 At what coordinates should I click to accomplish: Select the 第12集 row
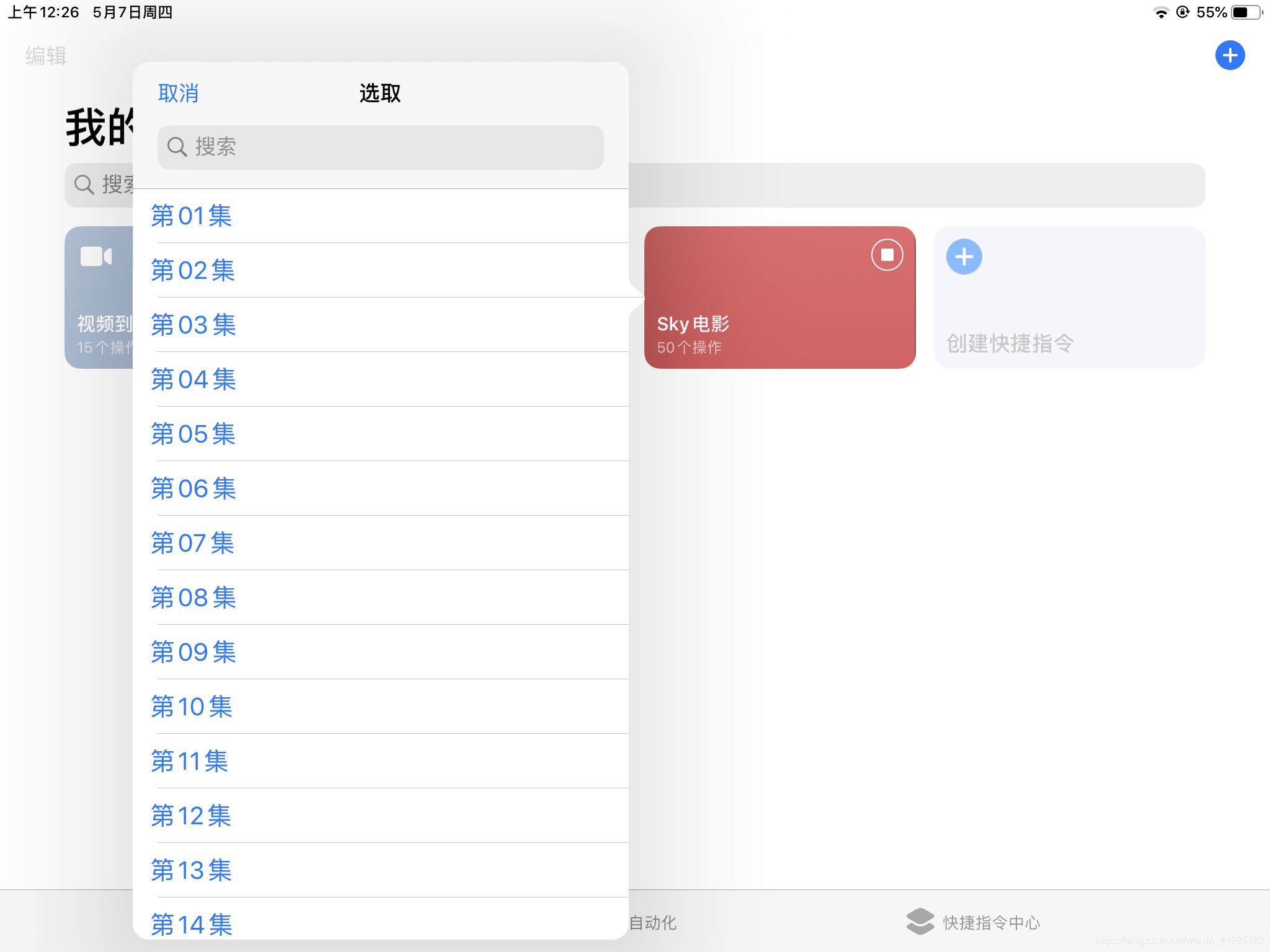point(380,816)
